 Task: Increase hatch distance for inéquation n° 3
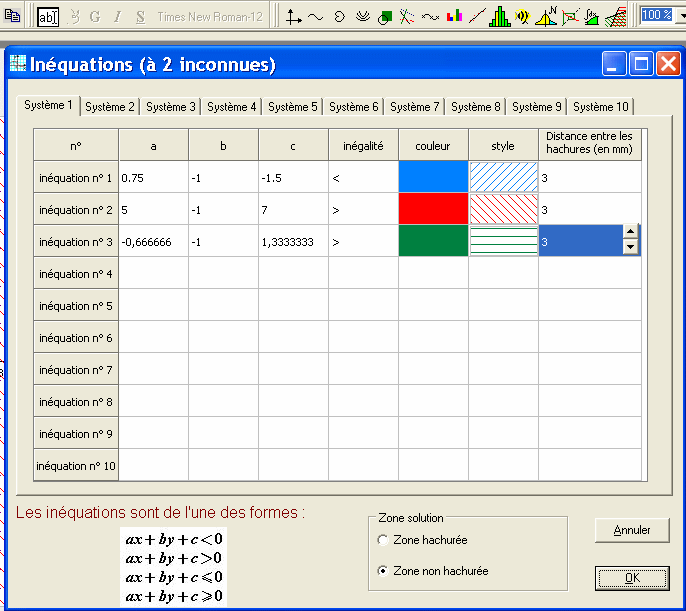[630, 234]
